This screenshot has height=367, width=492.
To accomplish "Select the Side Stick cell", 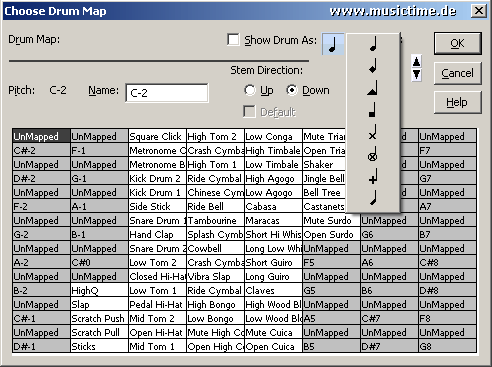I will pyautogui.click(x=157, y=206).
